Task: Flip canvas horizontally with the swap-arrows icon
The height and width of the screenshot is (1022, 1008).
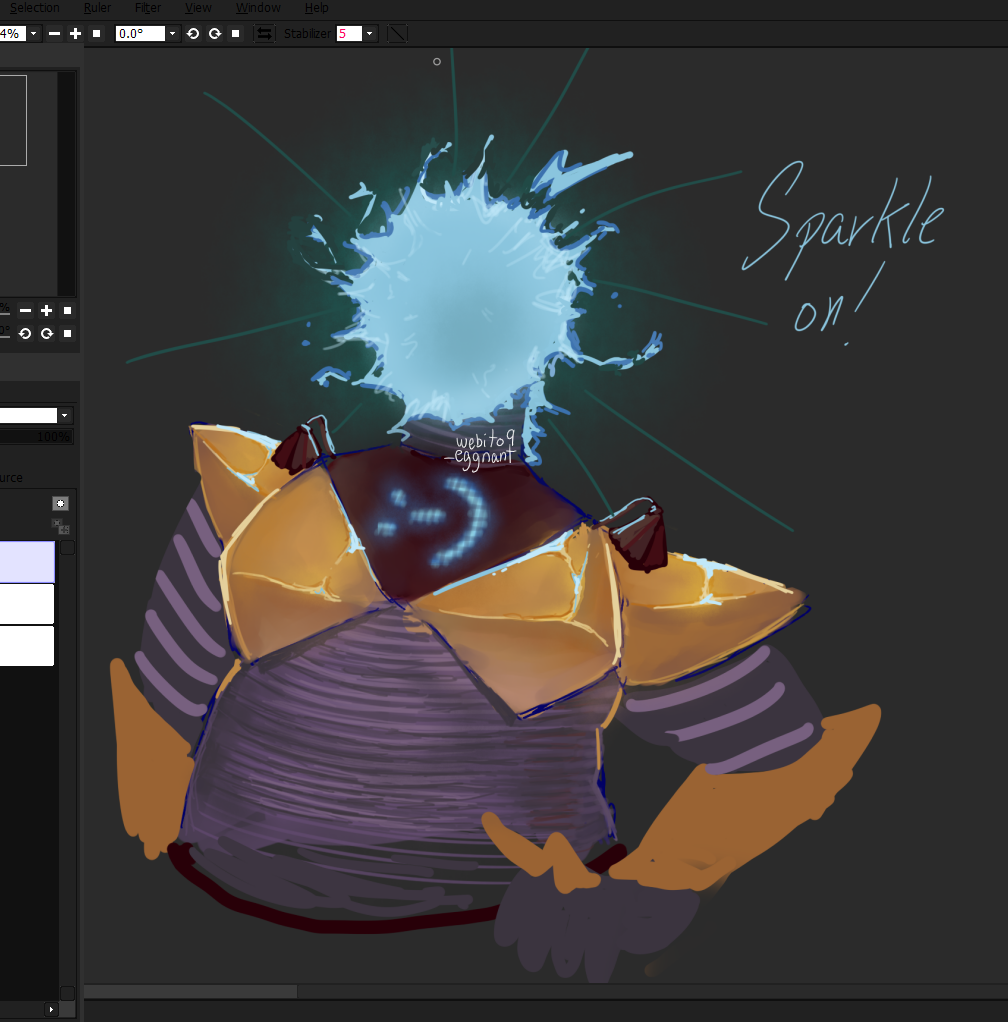Action: point(264,34)
